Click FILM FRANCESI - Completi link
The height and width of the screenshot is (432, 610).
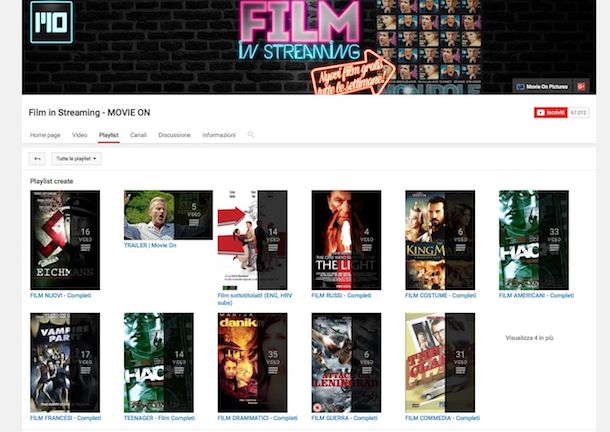click(x=65, y=418)
